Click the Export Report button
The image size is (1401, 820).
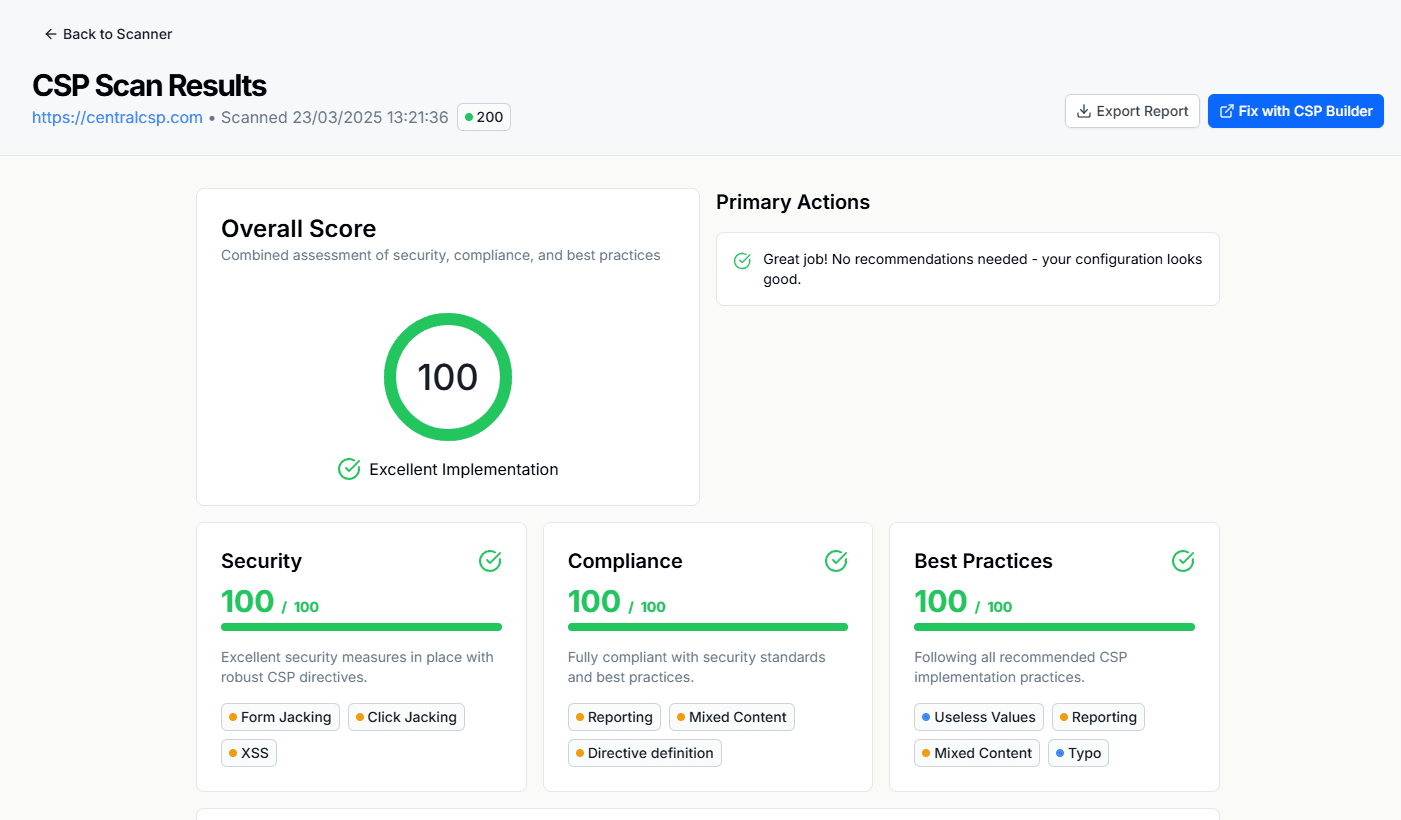tap(1132, 111)
